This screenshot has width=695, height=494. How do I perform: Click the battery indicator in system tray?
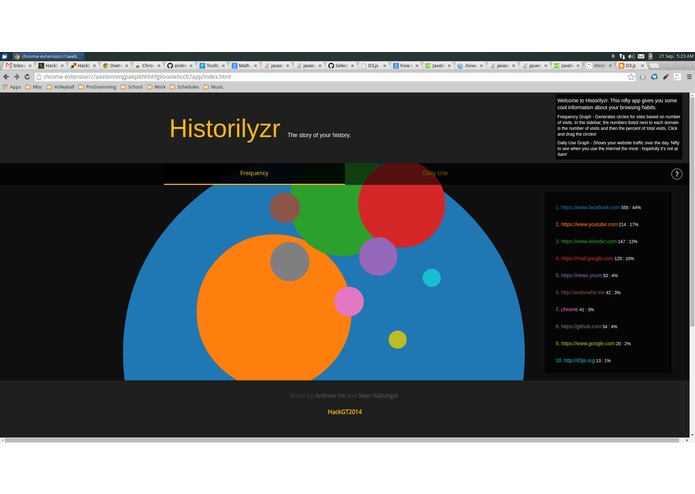[x=650, y=56]
